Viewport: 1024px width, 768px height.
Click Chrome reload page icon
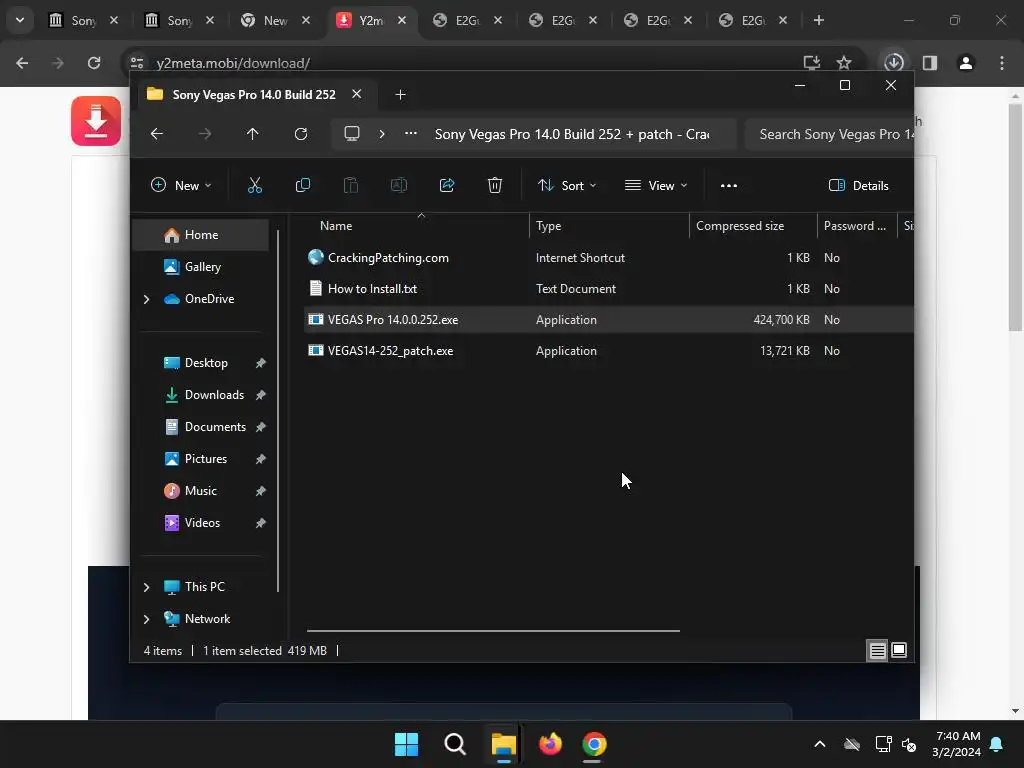(94, 63)
